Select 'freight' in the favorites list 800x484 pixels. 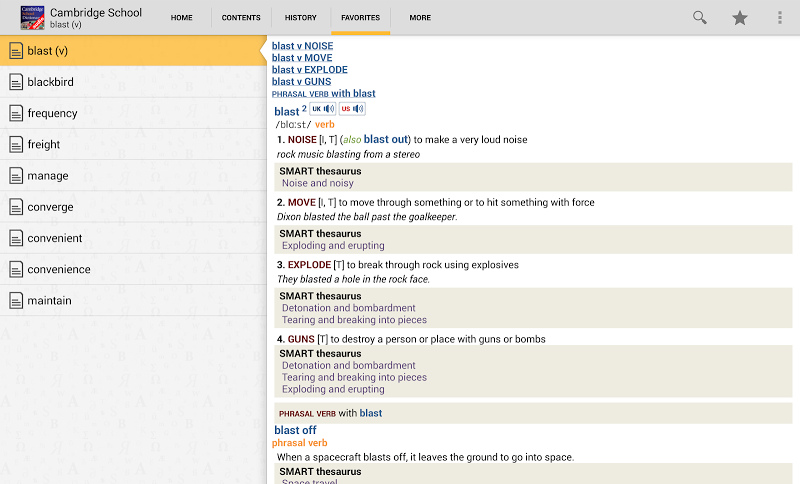coord(133,144)
